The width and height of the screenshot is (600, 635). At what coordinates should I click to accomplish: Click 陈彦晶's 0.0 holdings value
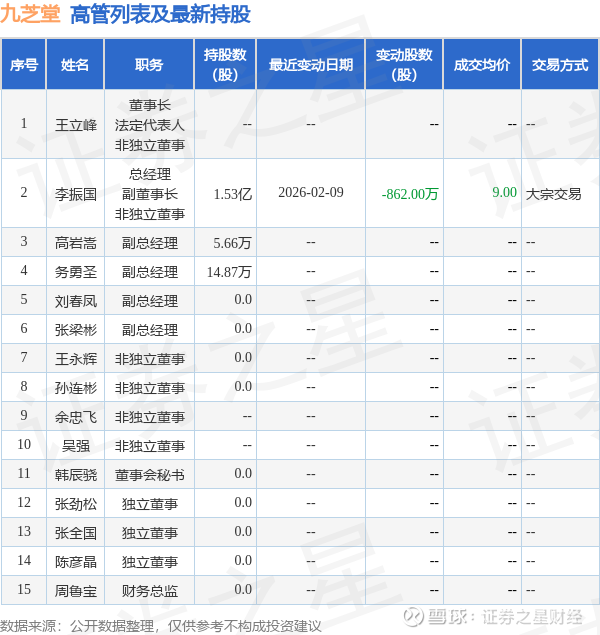click(243, 560)
